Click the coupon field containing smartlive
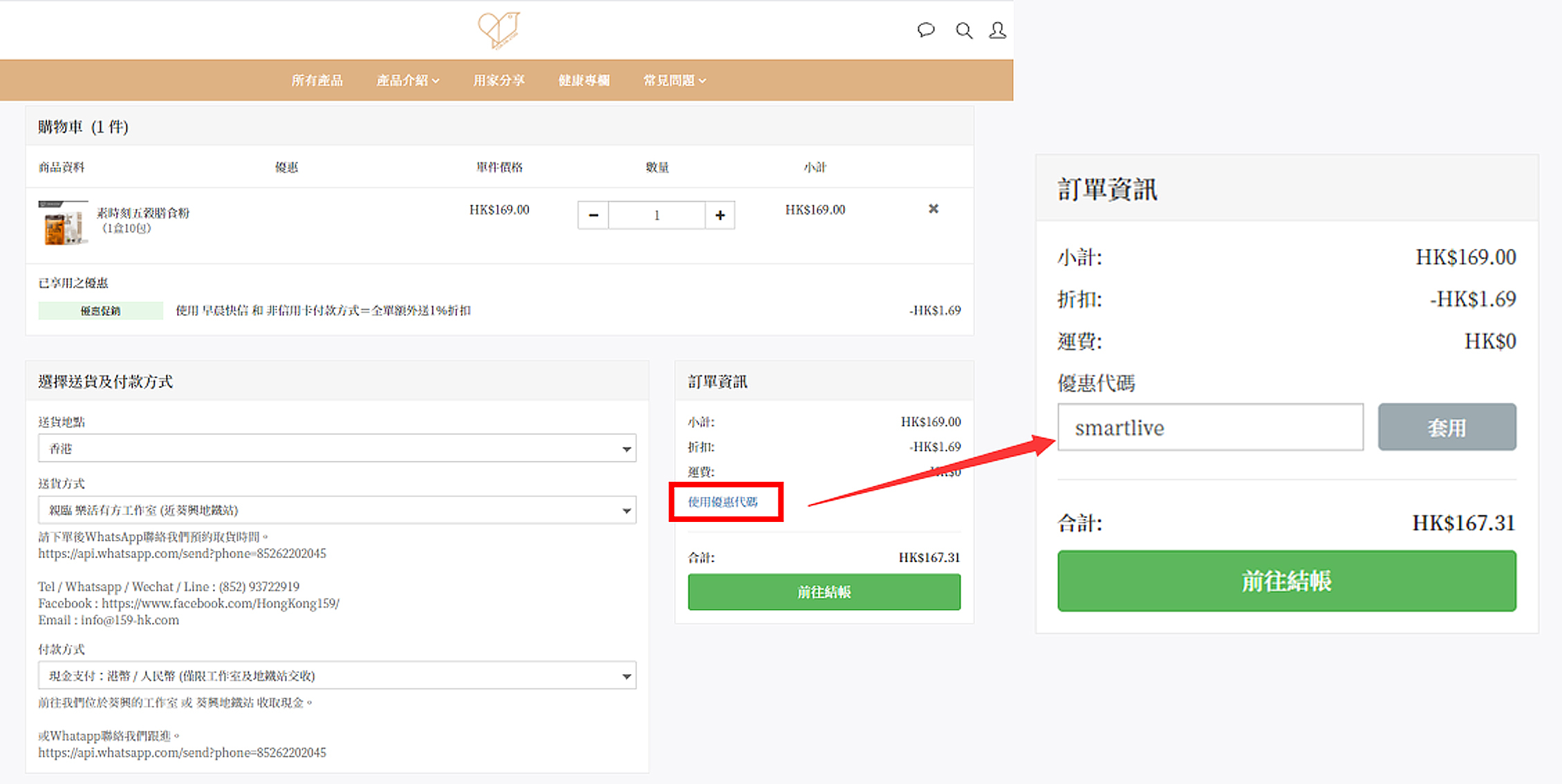The width and height of the screenshot is (1562, 784). [x=1210, y=427]
